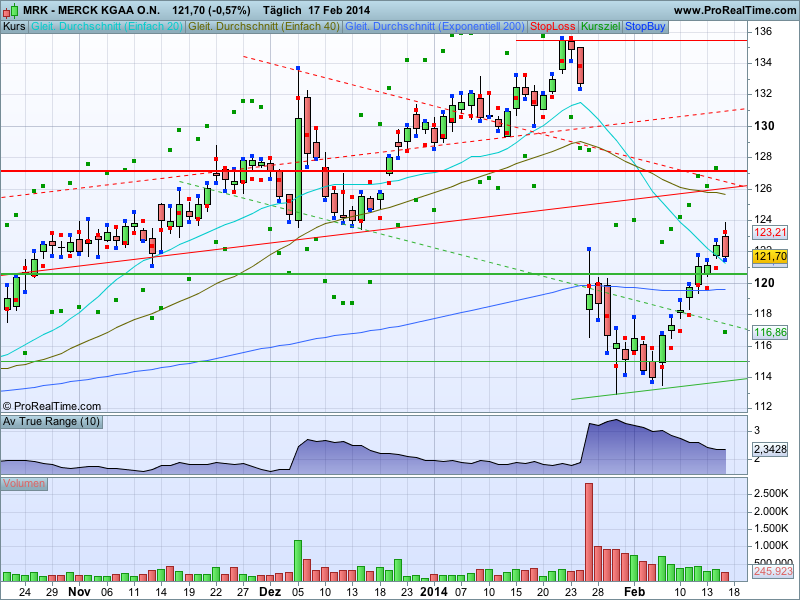Click the 17 Feb 2014 date text
Viewport: 800px width, 600px height.
pos(339,10)
